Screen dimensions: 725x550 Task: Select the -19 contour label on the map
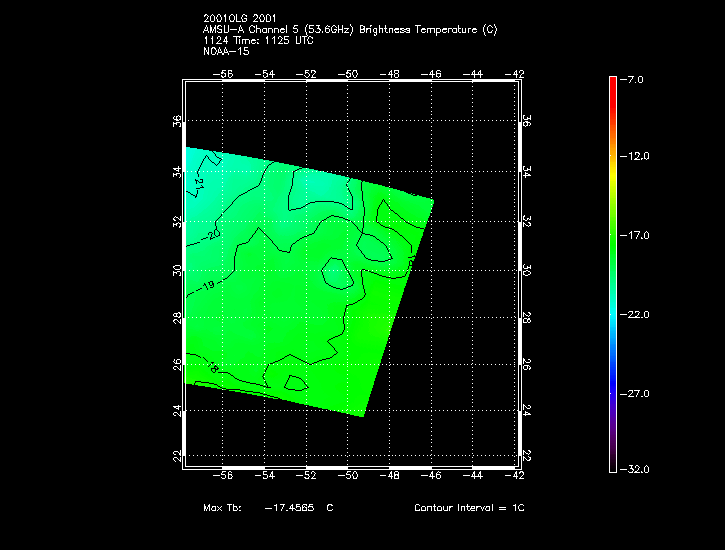pos(208,286)
